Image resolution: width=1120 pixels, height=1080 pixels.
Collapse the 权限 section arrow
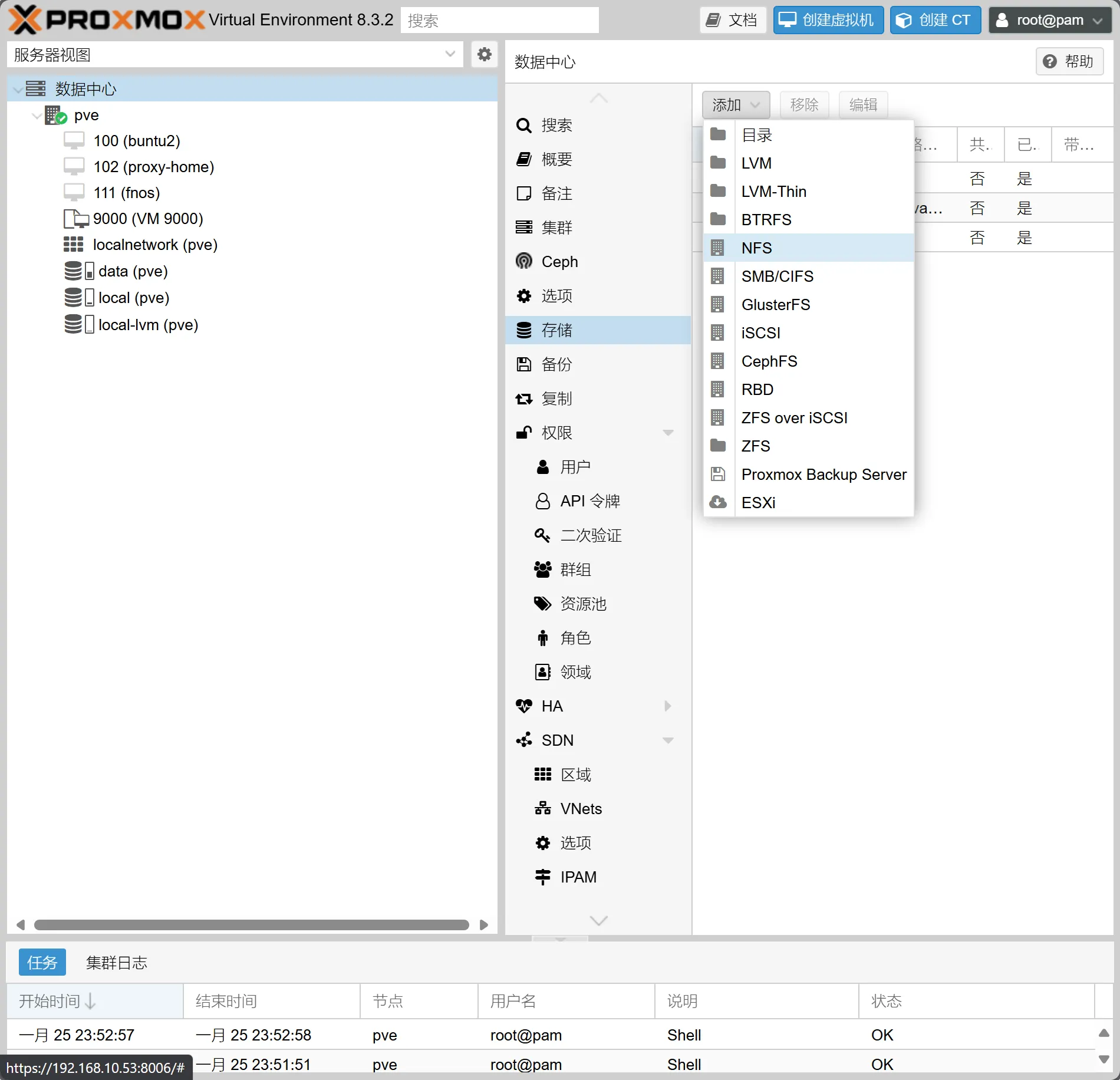pyautogui.click(x=668, y=433)
